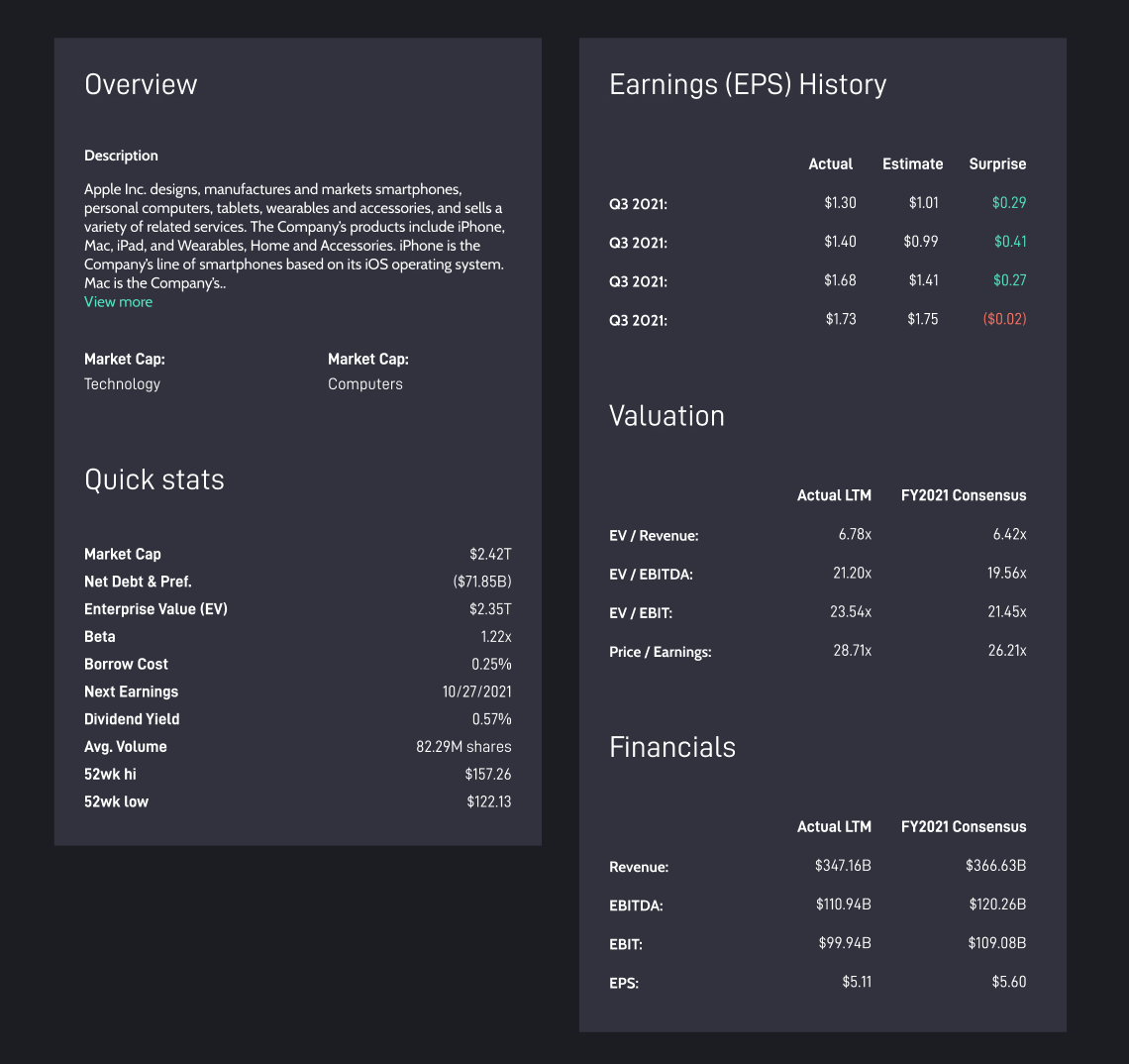Screen dimensions: 1129x1064
Task: Click the Revenue $347.16B Actual LTM value
Action: pos(843,865)
